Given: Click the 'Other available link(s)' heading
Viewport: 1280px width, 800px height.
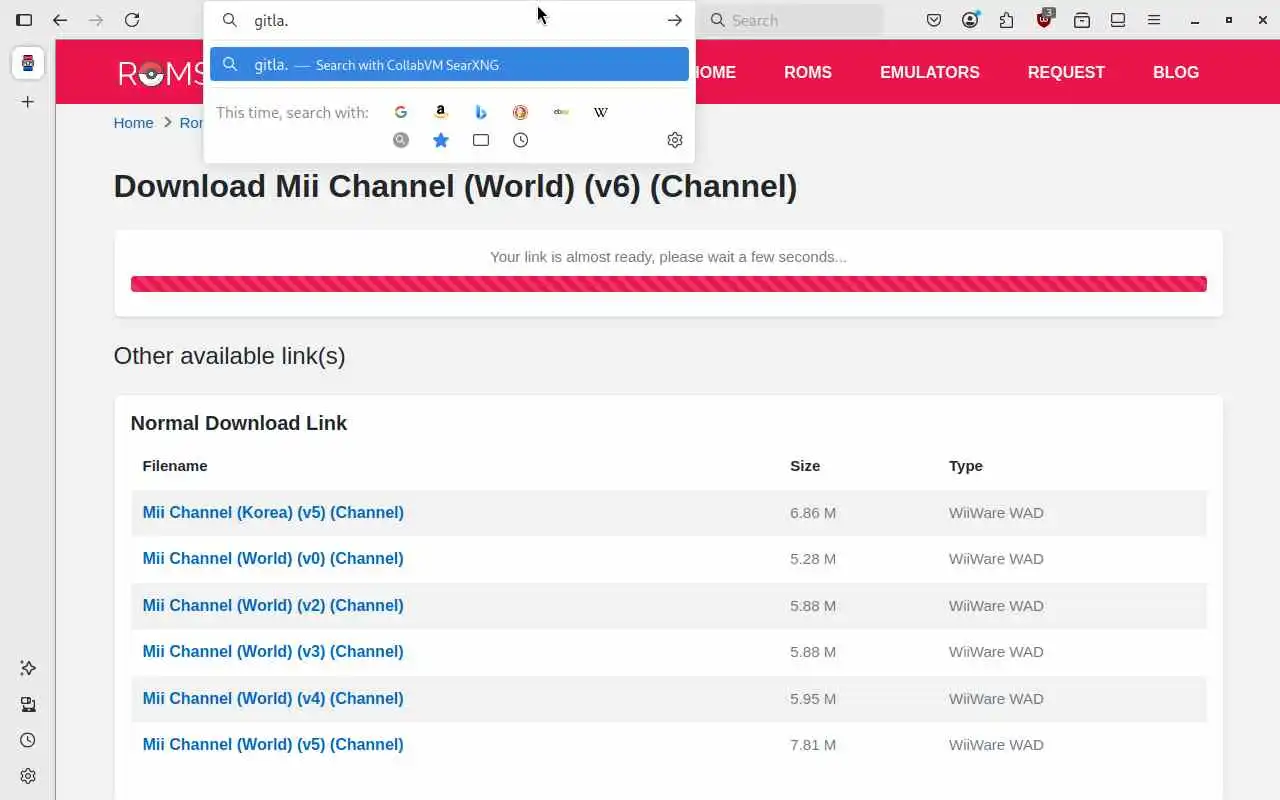Looking at the screenshot, I should [x=229, y=356].
